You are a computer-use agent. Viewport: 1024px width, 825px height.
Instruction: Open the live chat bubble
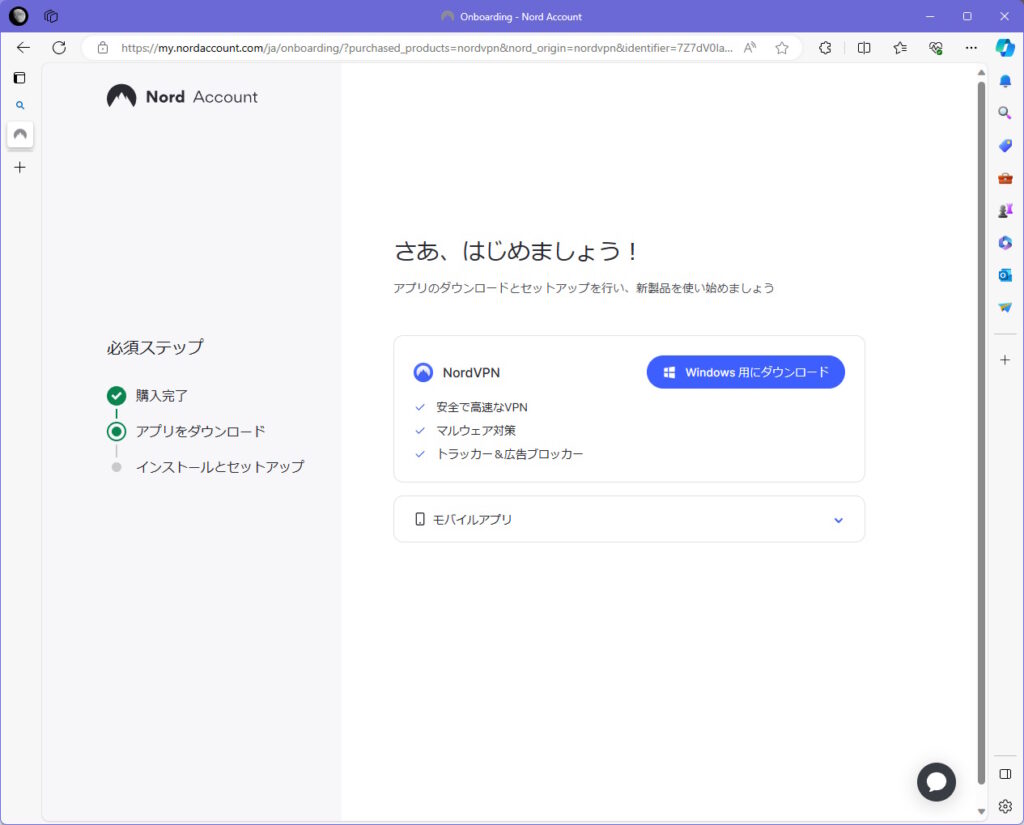click(x=936, y=782)
